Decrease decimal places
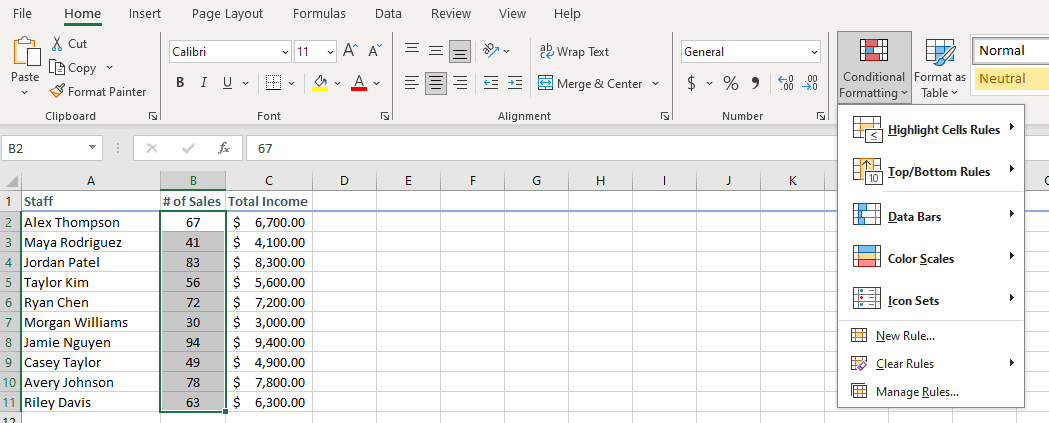1049x423 pixels. pos(809,84)
